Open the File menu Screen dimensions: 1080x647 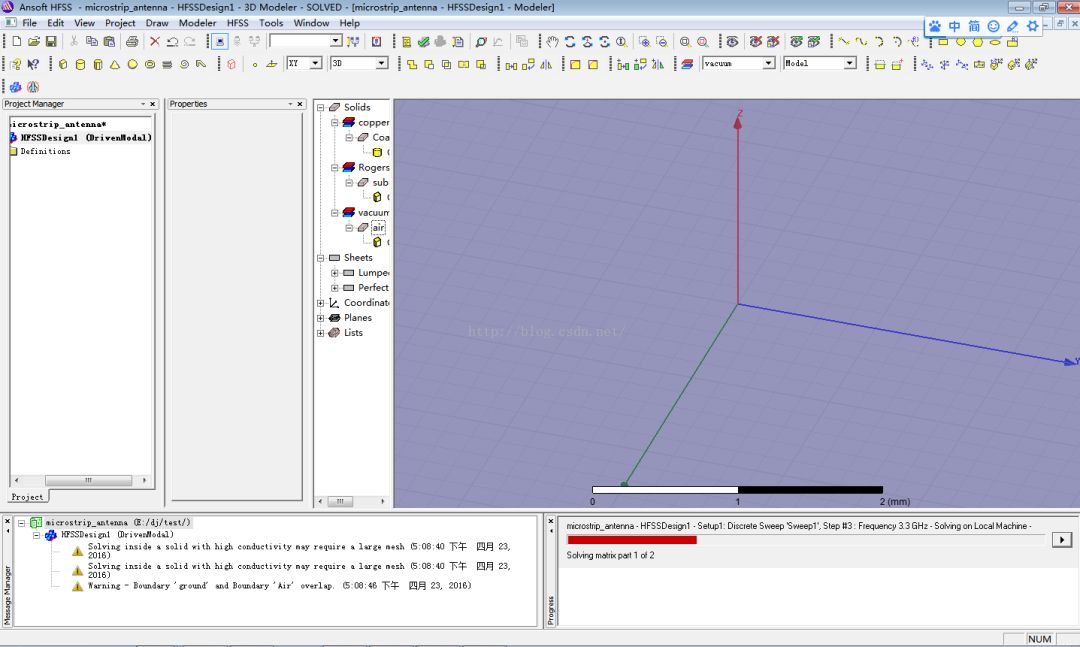30,23
